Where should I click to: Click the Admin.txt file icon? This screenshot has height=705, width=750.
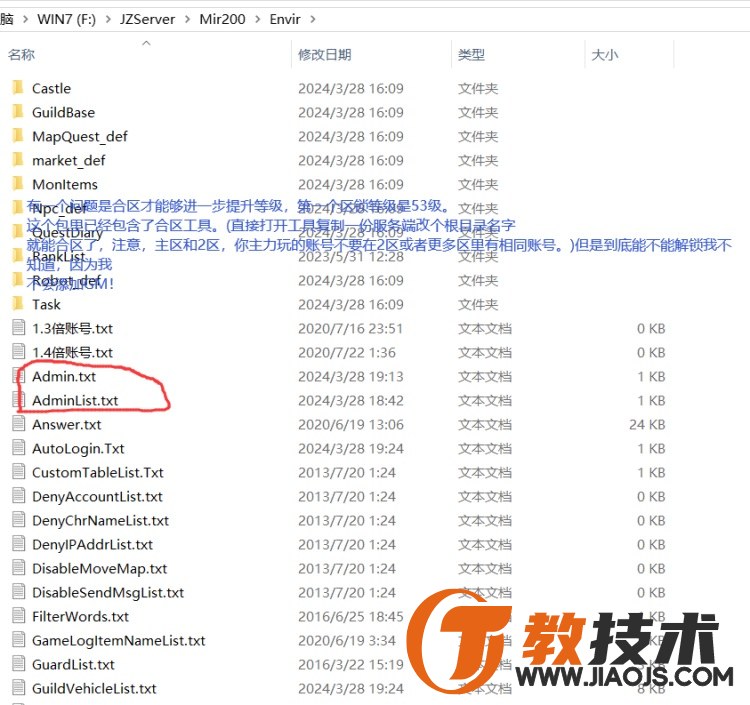pos(18,376)
